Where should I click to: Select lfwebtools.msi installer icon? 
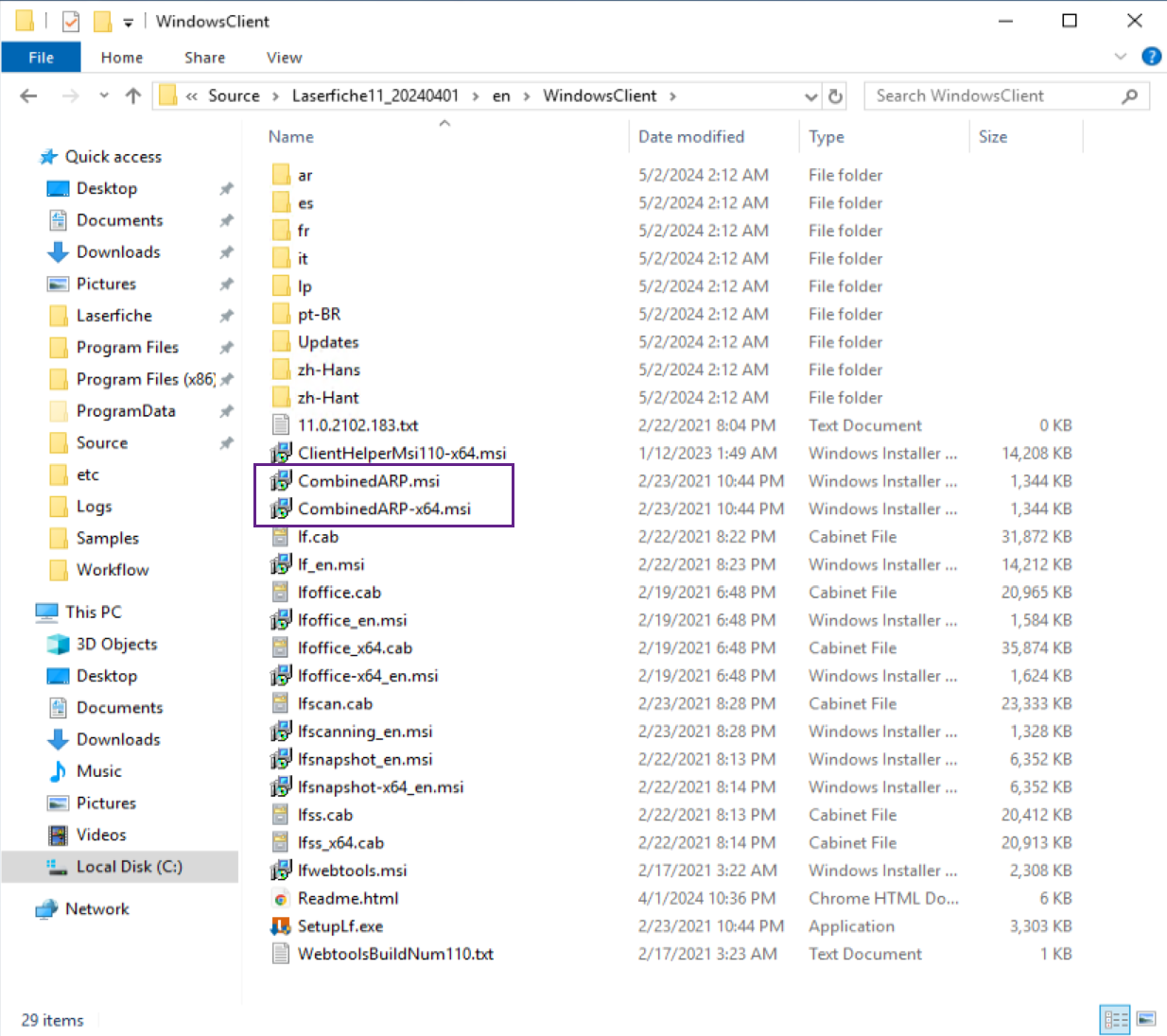281,870
